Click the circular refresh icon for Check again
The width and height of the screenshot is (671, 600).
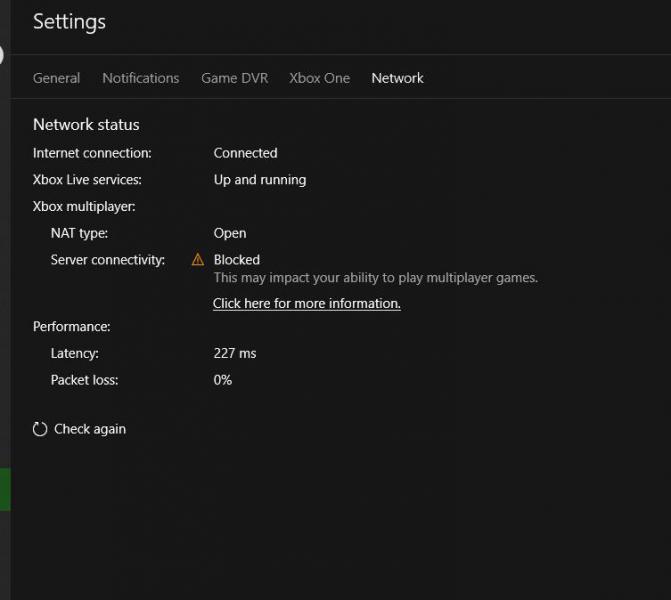[x=40, y=429]
